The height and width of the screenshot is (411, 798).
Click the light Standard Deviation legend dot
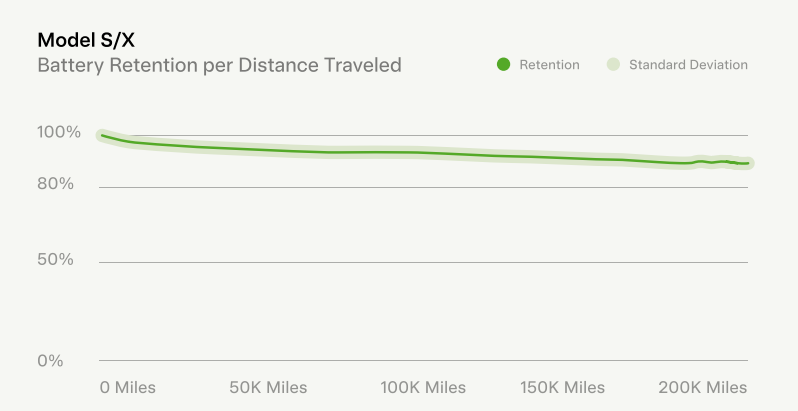(x=612, y=65)
